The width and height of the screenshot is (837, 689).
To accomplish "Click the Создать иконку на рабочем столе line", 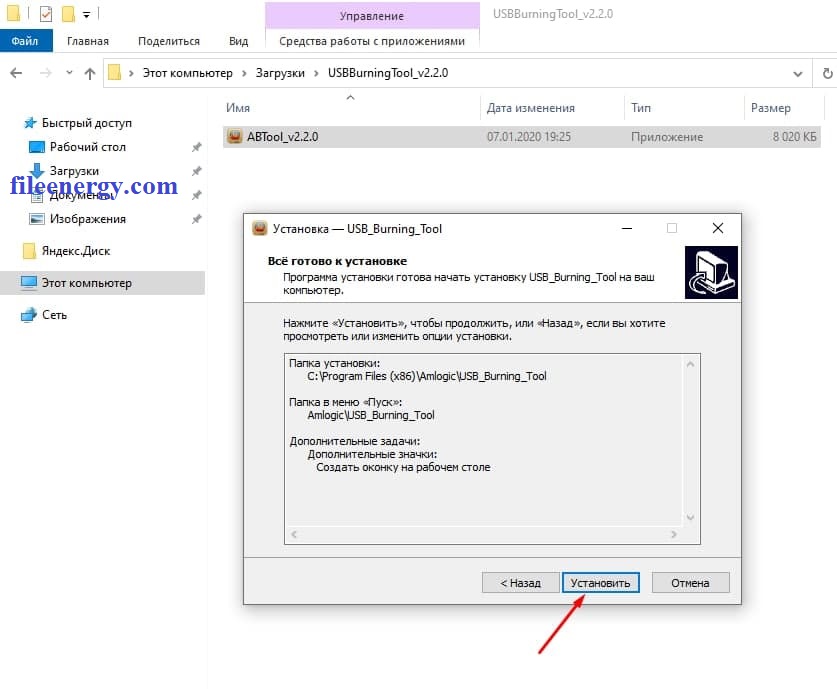I will (x=403, y=468).
